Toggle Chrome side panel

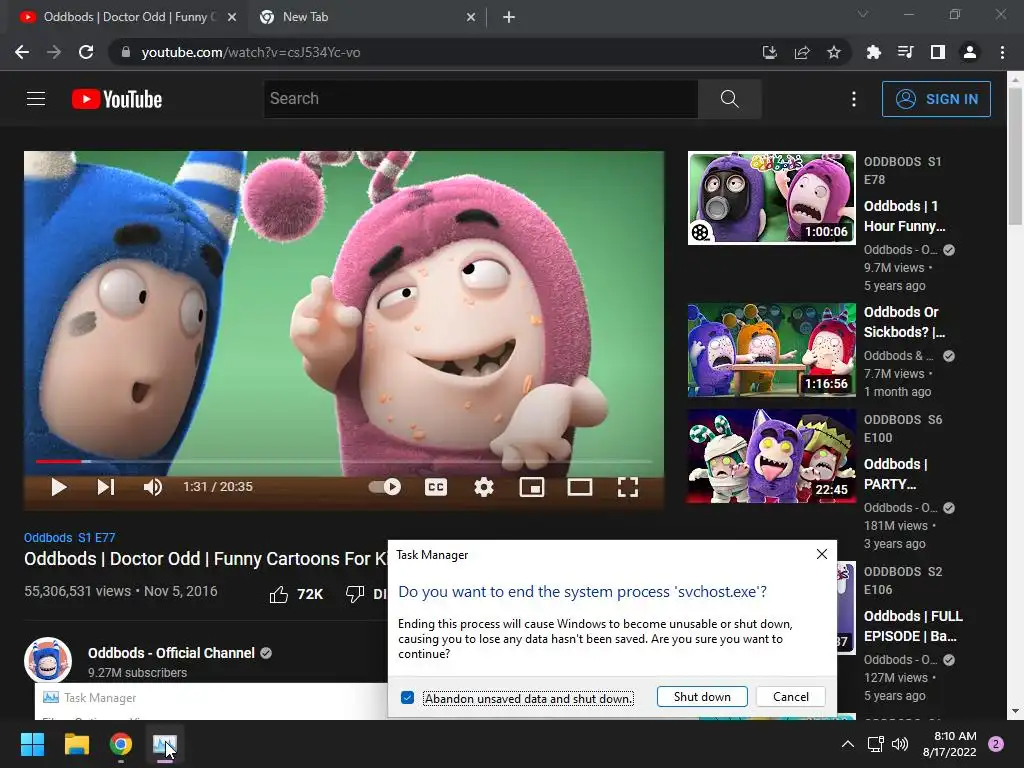point(938,52)
